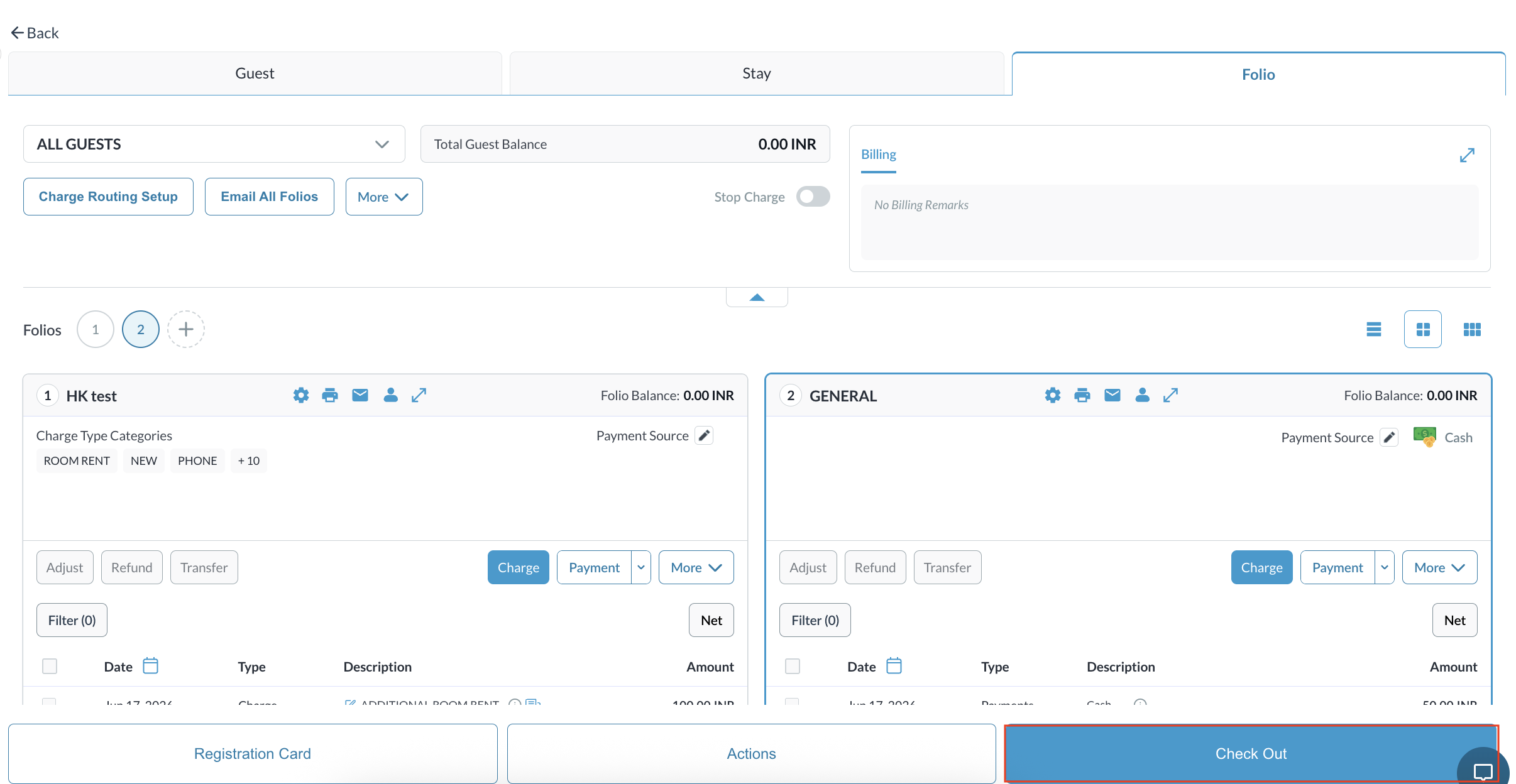Open settings gear on HK test folio

click(x=301, y=395)
